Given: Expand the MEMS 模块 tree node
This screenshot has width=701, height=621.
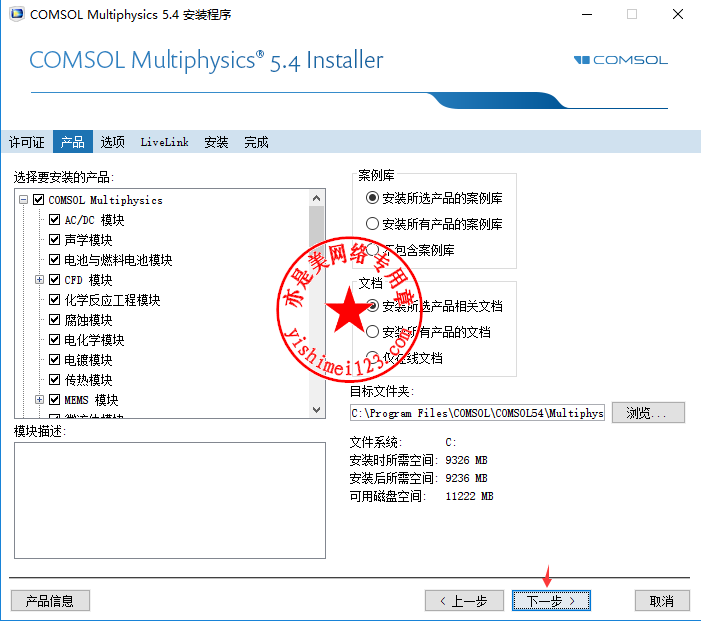Looking at the screenshot, I should pyautogui.click(x=39, y=399).
